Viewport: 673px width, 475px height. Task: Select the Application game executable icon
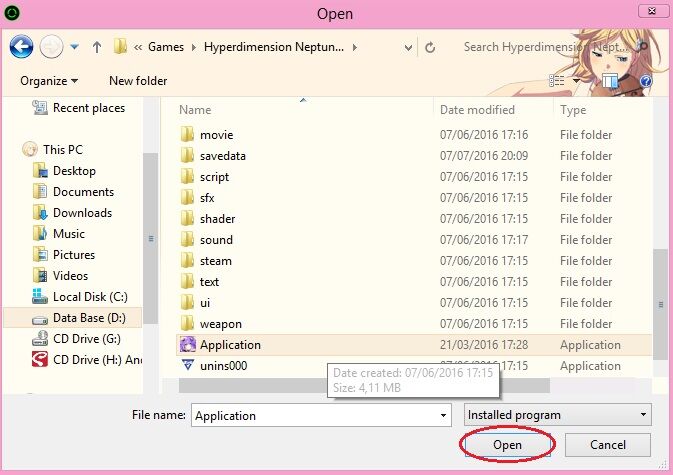pyautogui.click(x=188, y=345)
